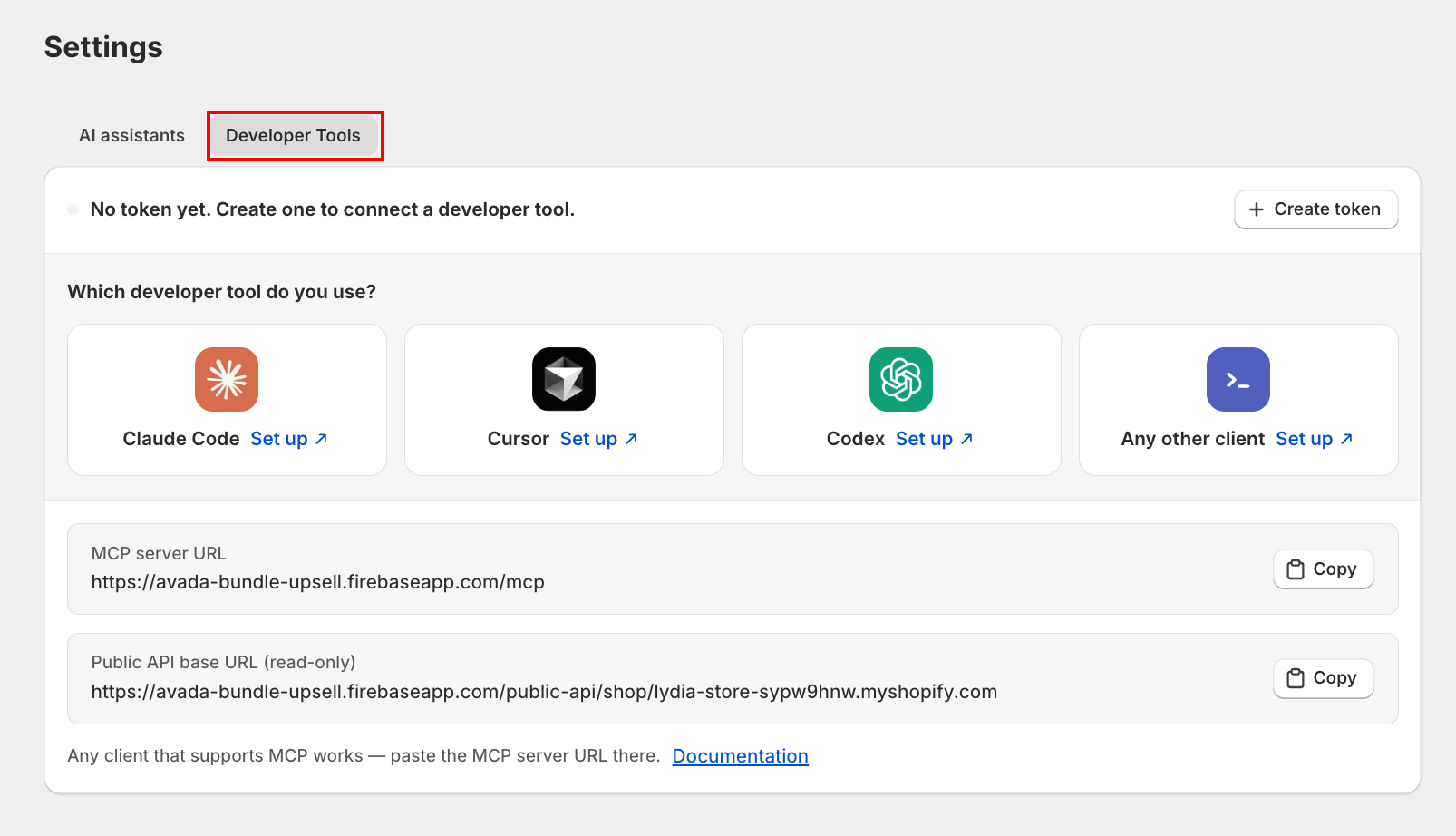Click the Cursor app icon
Viewport: 1456px width, 836px height.
click(564, 379)
